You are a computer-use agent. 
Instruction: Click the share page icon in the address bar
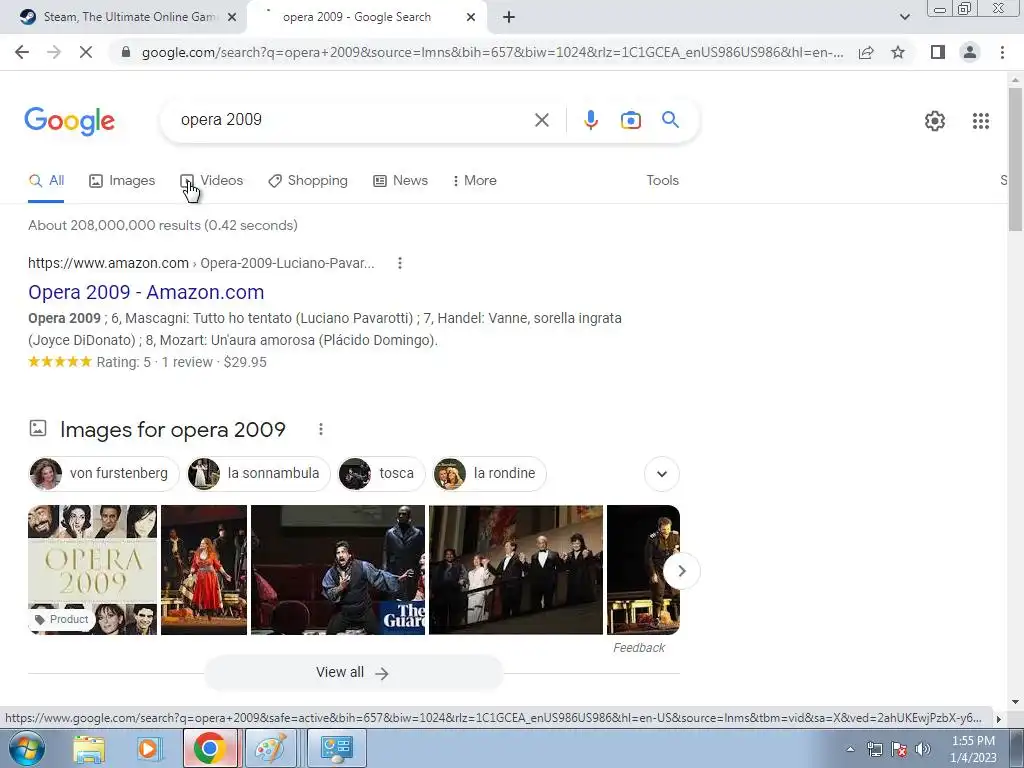point(866,52)
